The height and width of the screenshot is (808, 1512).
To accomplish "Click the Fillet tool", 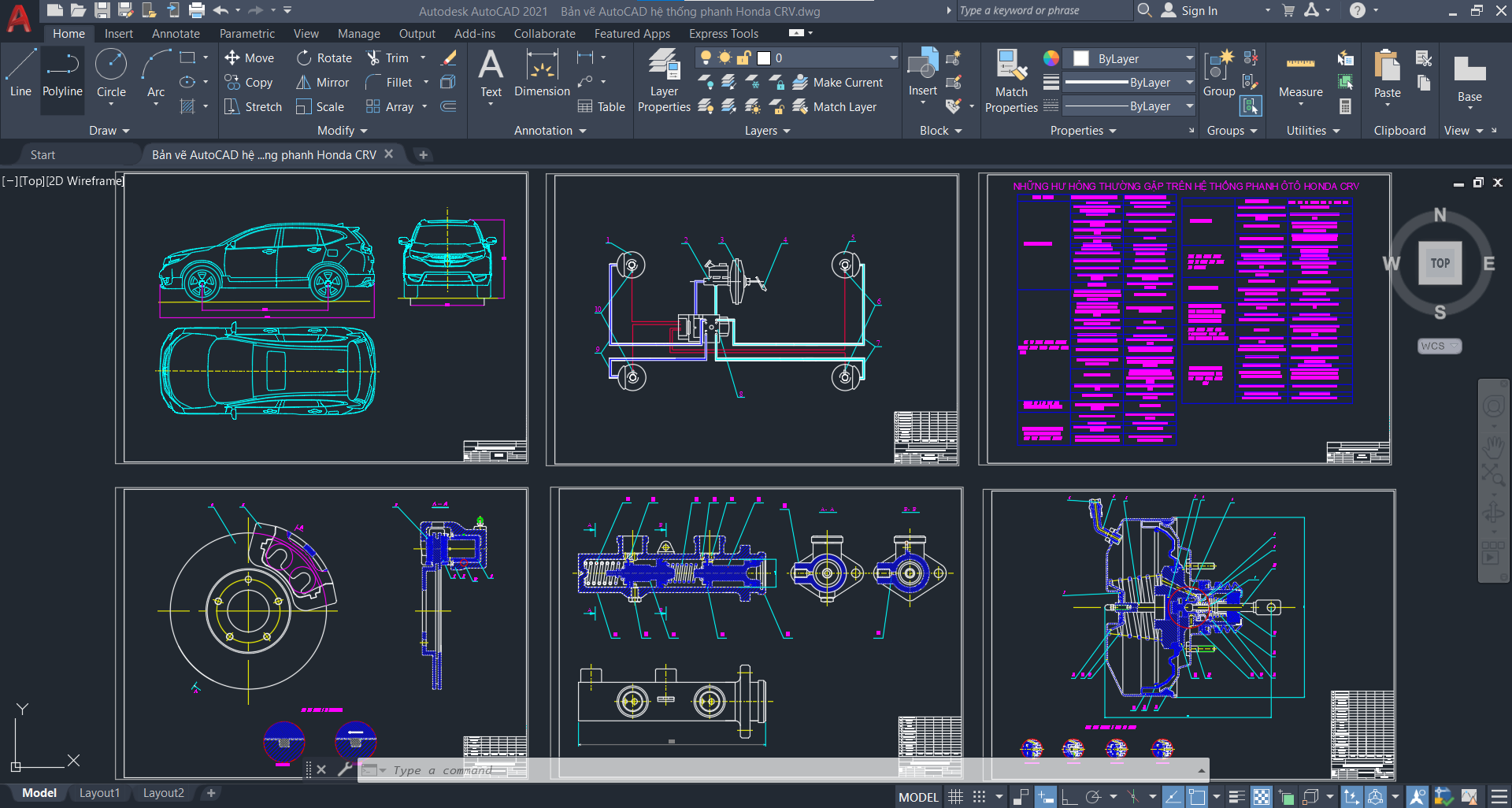I will click(389, 82).
